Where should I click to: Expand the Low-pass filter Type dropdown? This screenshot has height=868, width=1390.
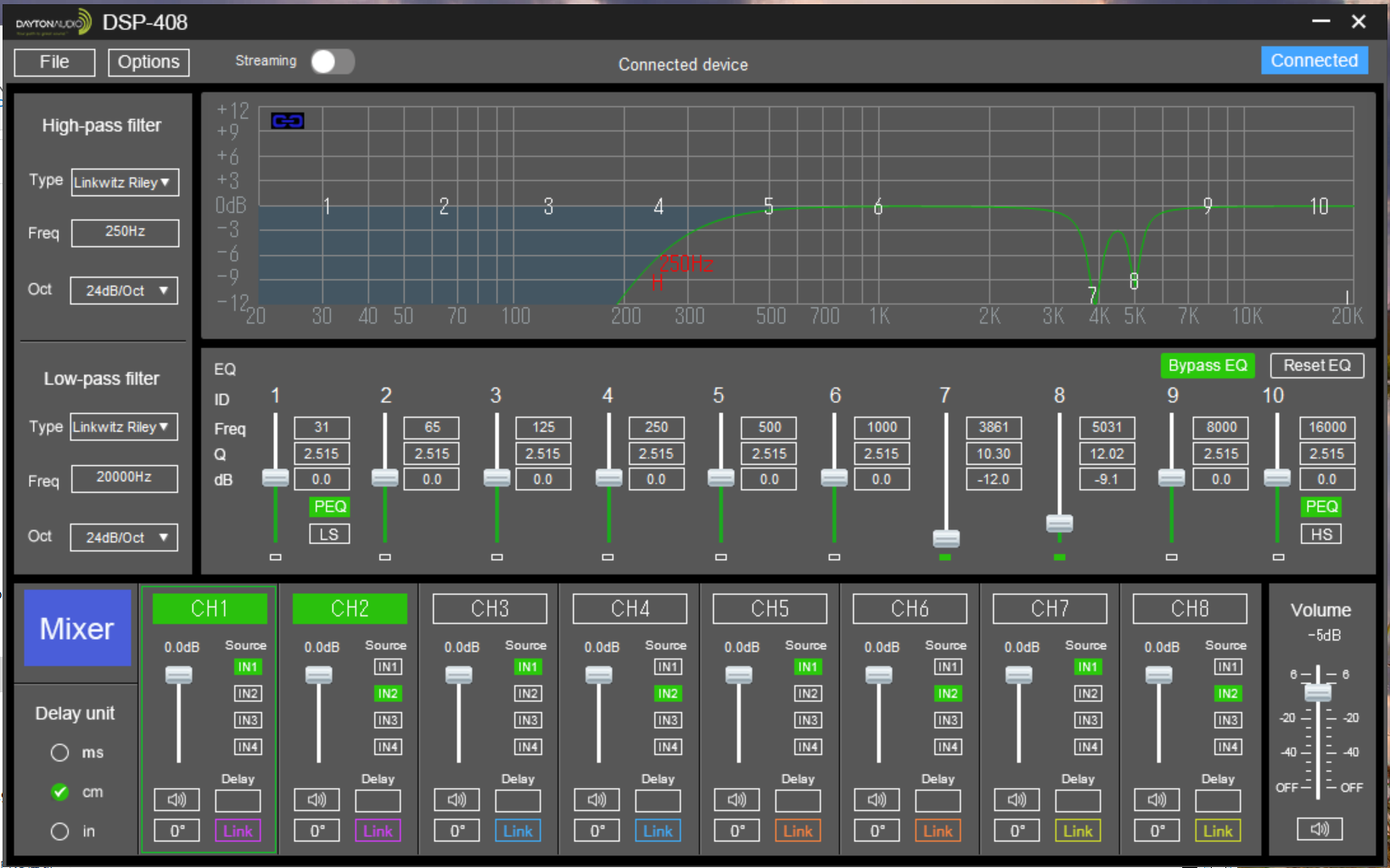tap(125, 427)
